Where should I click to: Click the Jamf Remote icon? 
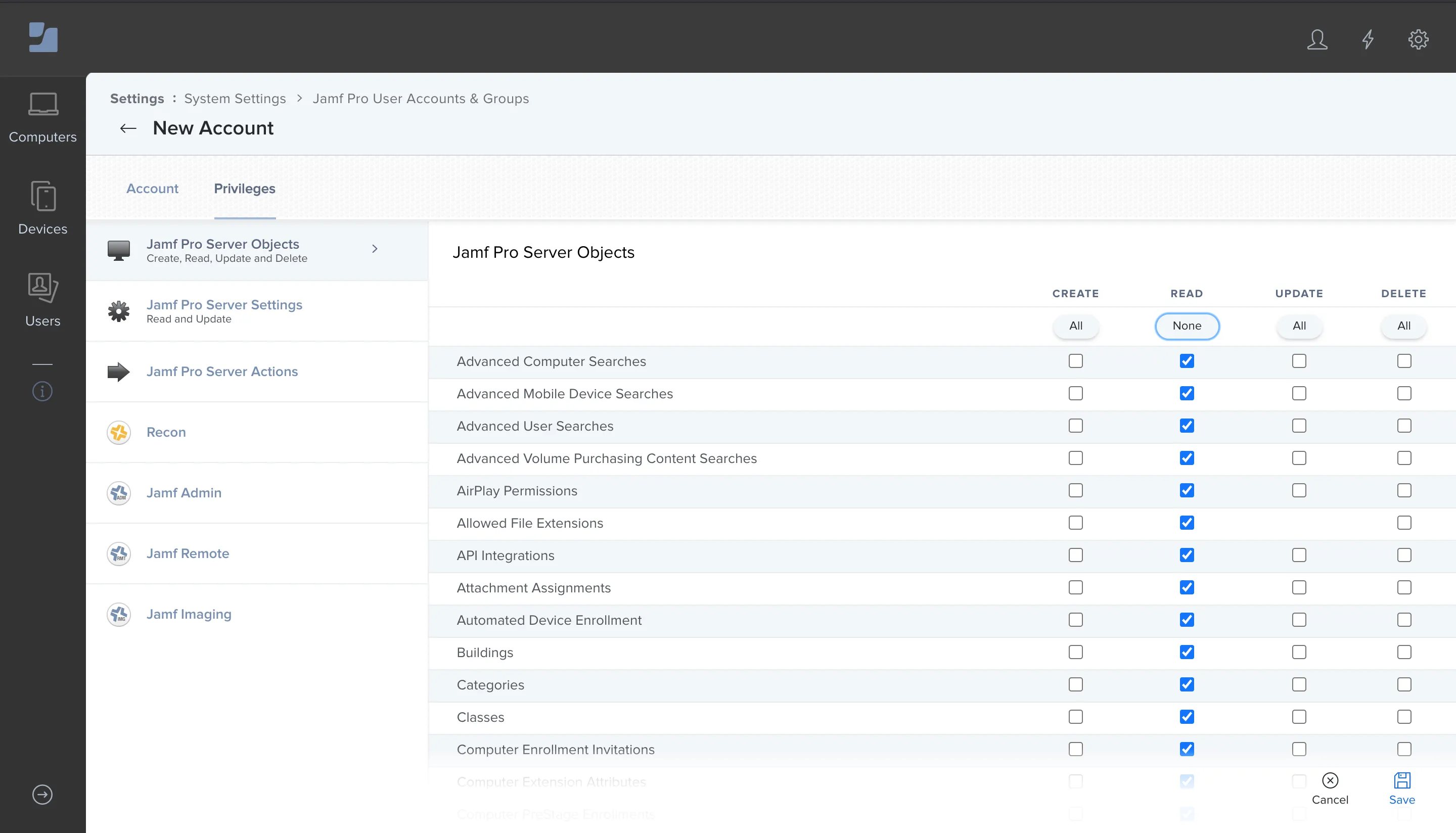pos(119,553)
